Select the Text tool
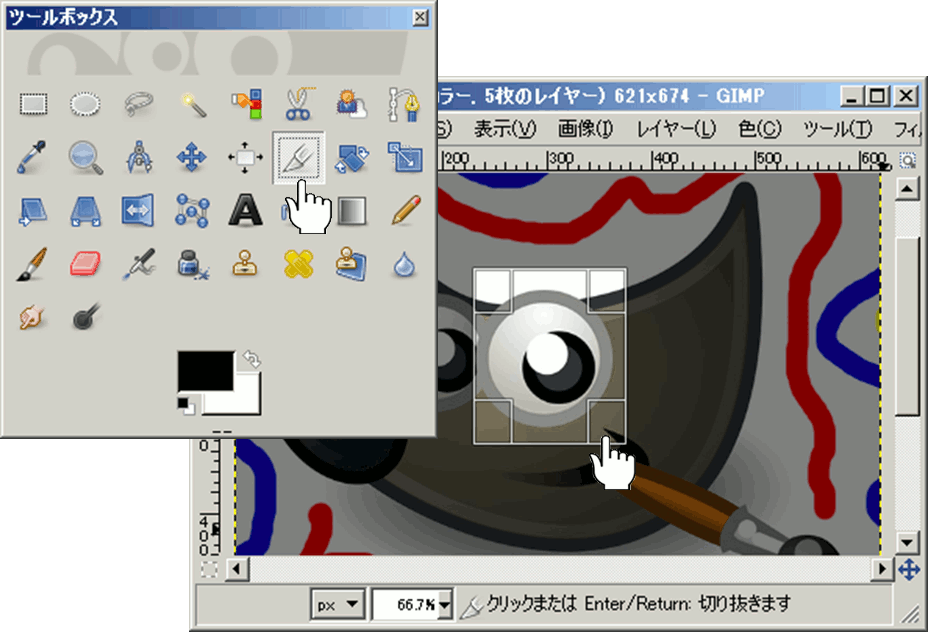Image resolution: width=928 pixels, height=632 pixels. tap(244, 209)
